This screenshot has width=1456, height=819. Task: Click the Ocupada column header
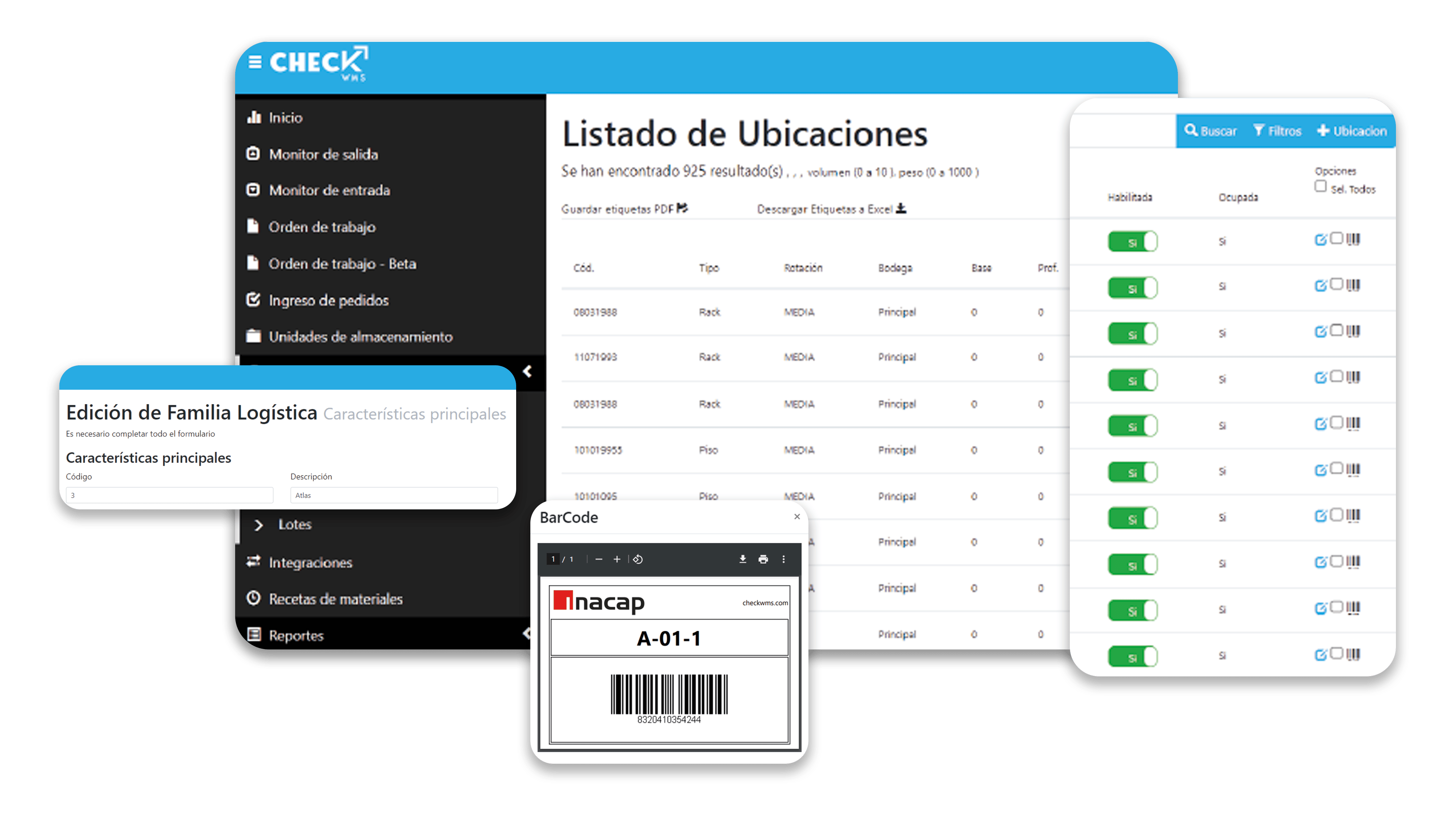click(x=1238, y=197)
